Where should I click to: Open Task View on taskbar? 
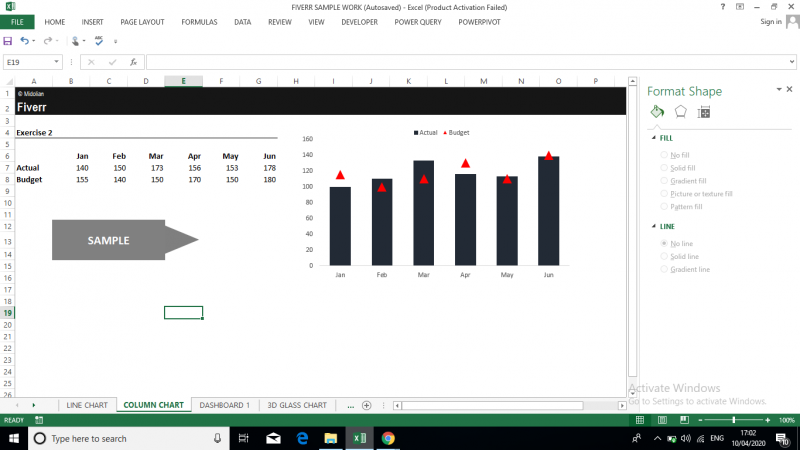(243, 438)
